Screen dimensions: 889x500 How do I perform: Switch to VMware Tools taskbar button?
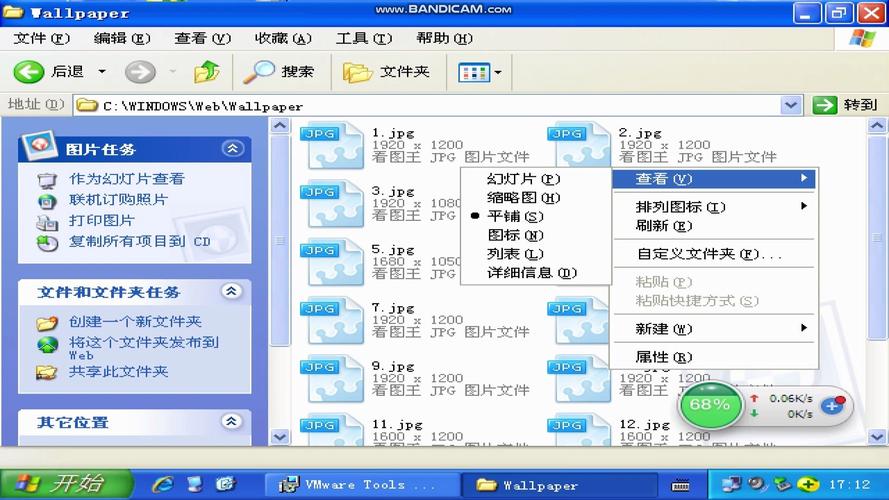click(x=361, y=485)
